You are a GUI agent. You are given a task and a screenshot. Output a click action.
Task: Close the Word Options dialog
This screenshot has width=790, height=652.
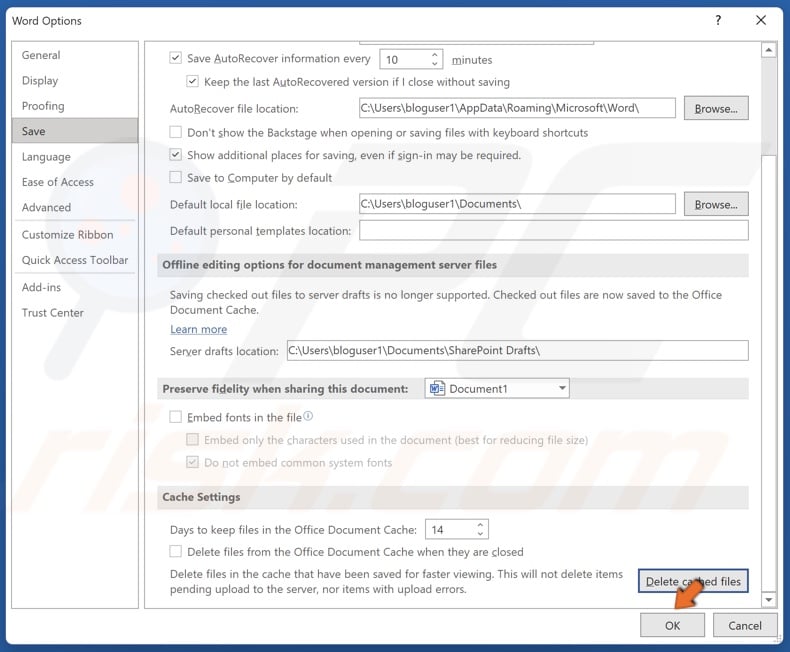click(x=761, y=20)
